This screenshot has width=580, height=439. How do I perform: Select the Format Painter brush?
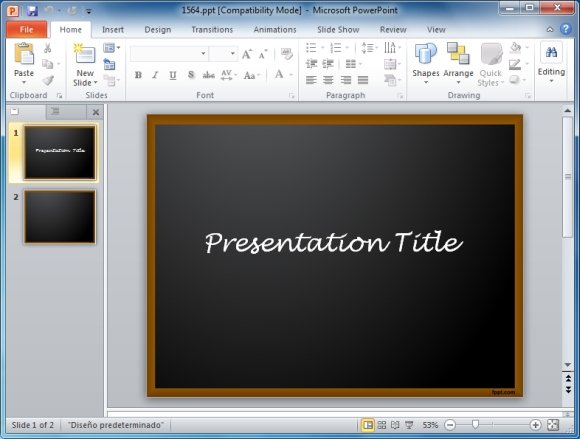pos(47,80)
